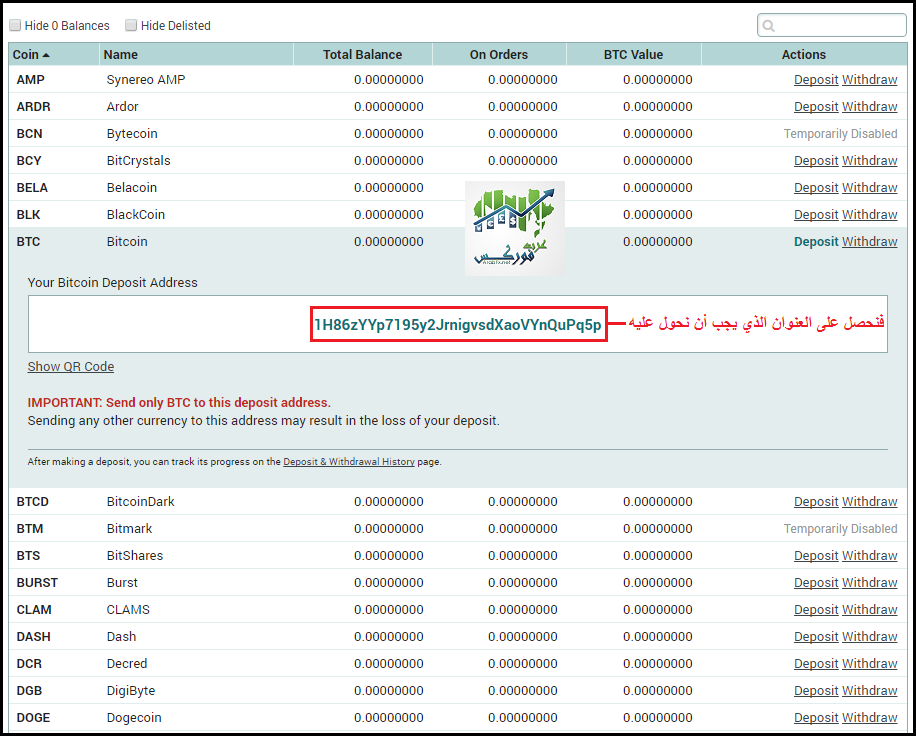Open Withdraw for BURST
Image resolution: width=916 pixels, height=736 pixels.
[870, 582]
